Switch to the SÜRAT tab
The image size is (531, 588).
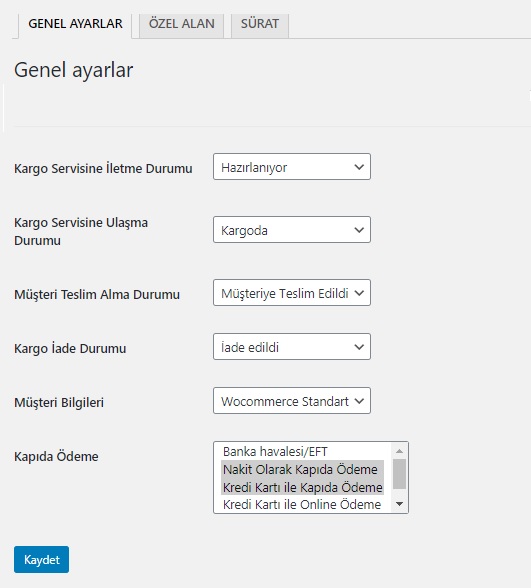(260, 24)
